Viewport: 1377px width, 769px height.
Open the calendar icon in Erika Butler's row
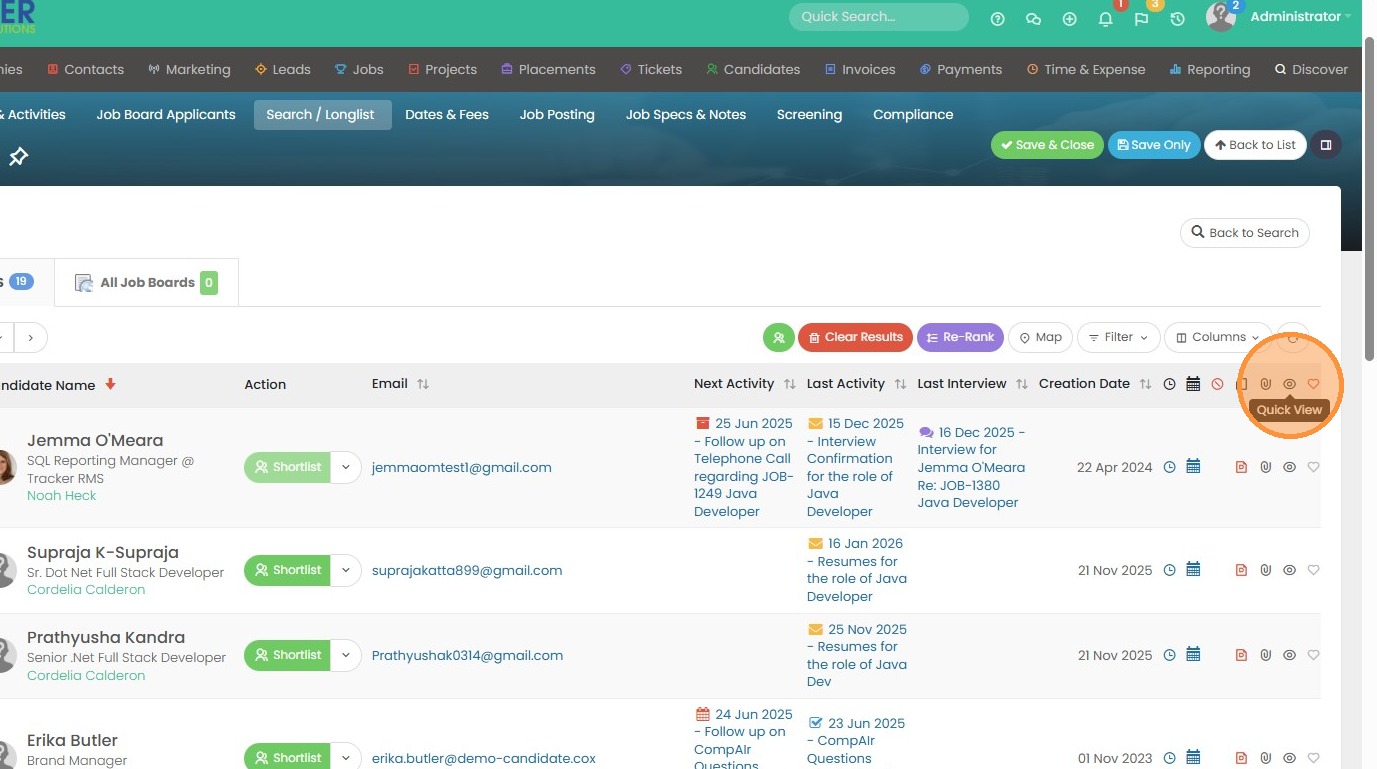point(1193,758)
